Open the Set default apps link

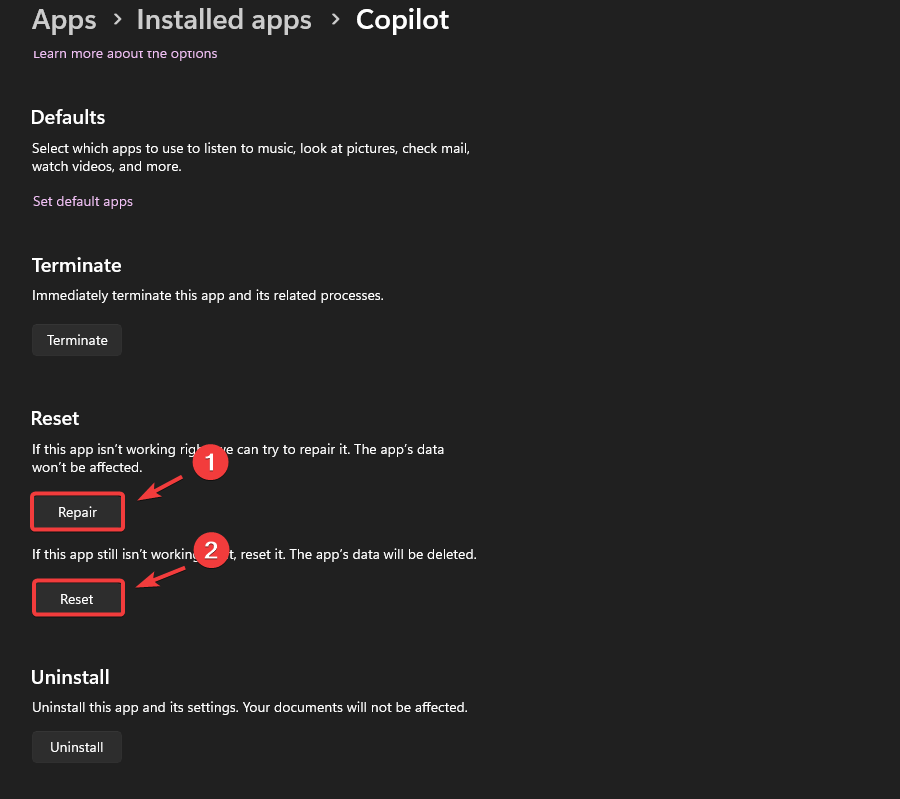click(83, 201)
